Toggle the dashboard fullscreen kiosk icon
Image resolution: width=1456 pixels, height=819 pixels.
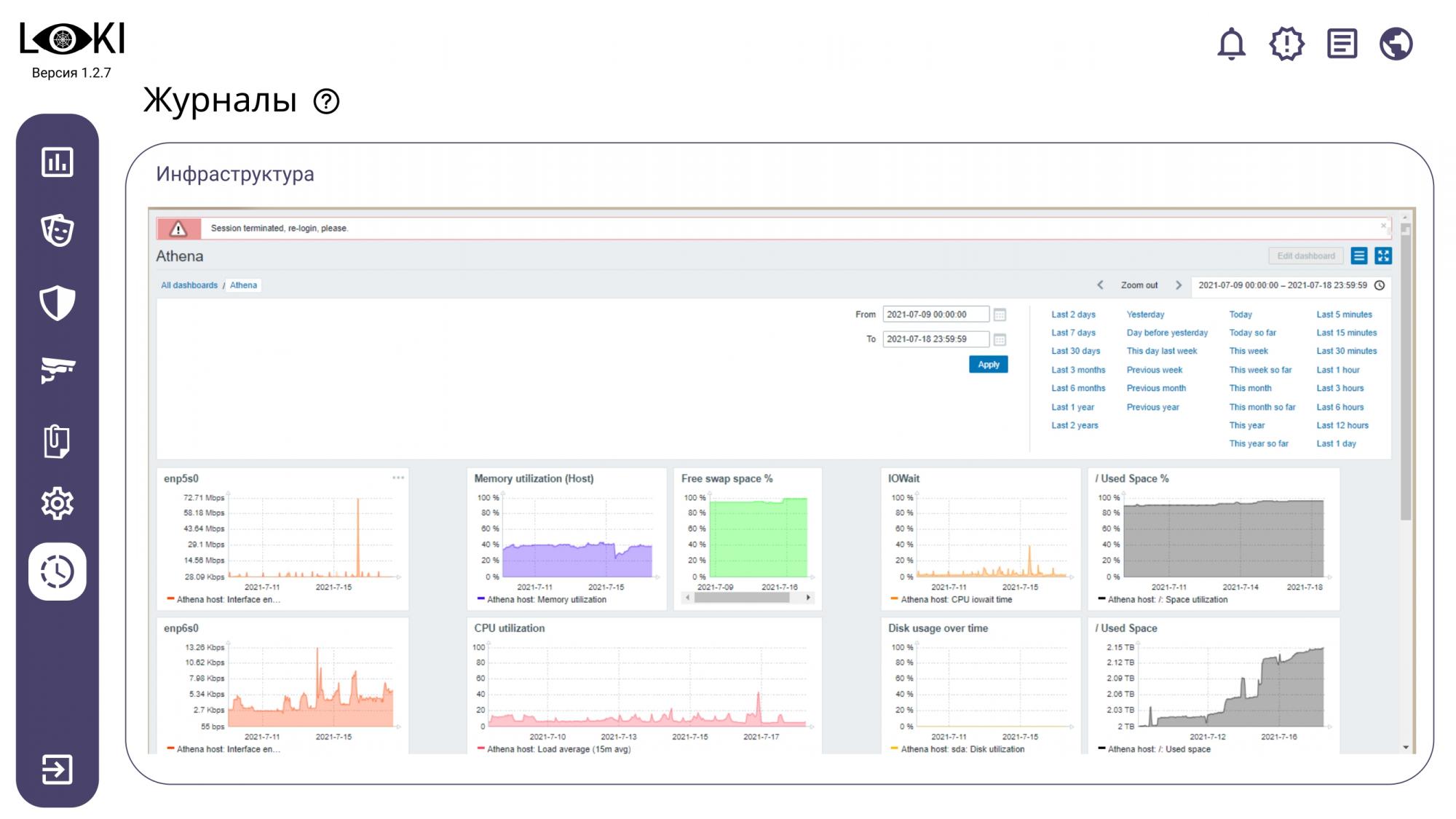(1382, 256)
